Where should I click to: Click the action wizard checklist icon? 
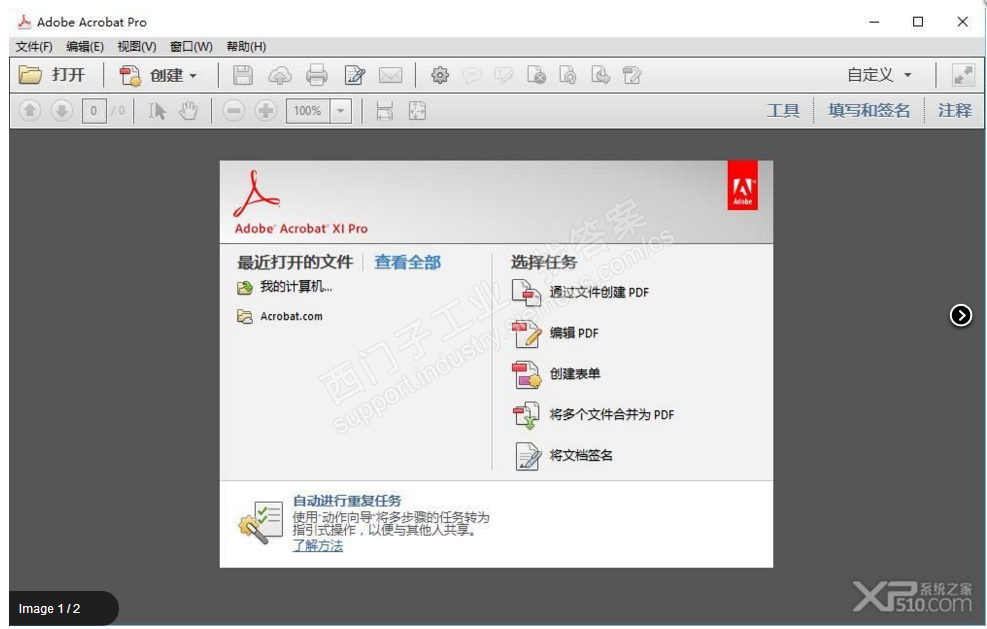pos(261,522)
